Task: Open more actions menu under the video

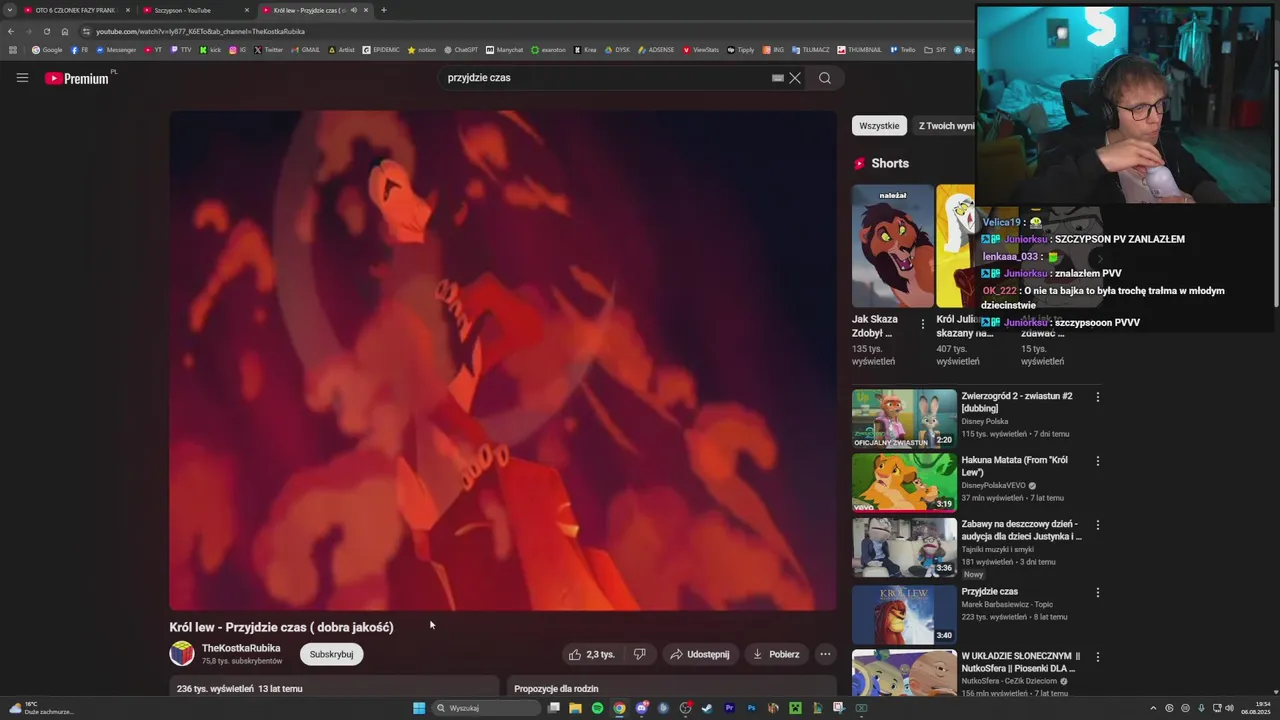Action: click(x=825, y=654)
